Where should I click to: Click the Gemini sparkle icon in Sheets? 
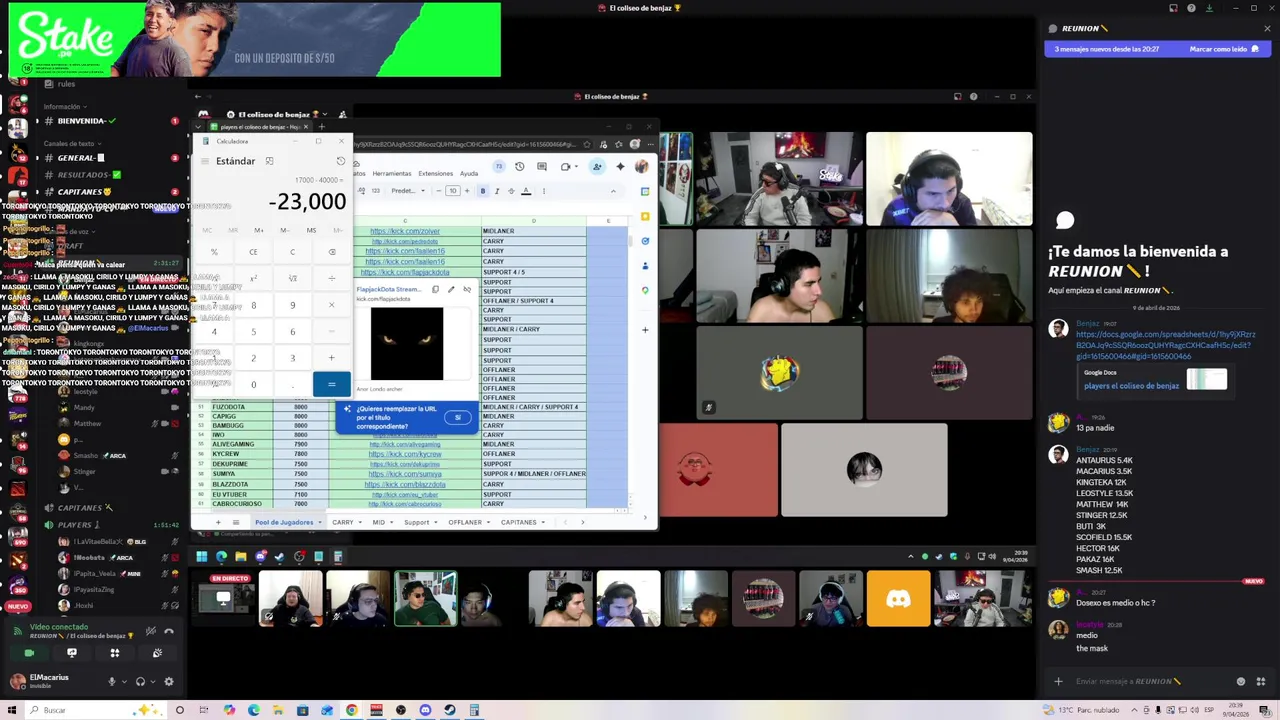620,167
